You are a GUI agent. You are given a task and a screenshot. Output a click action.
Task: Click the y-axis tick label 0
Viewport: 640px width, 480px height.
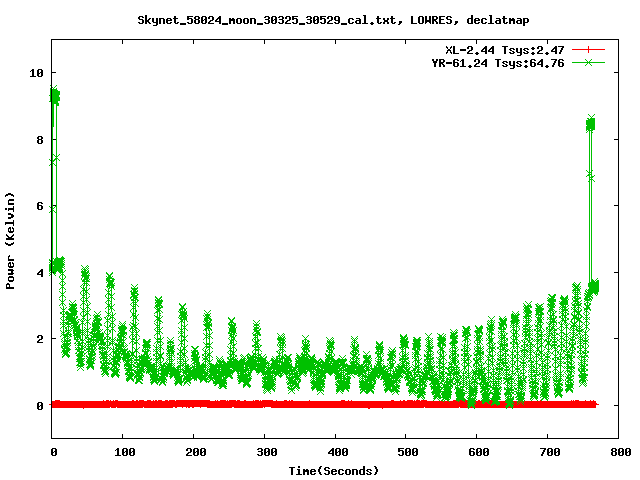pyautogui.click(x=40, y=406)
